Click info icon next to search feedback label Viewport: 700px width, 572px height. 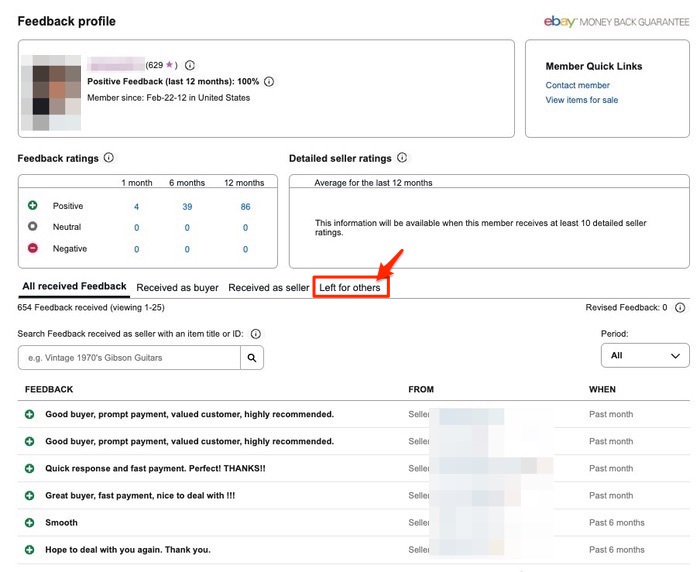(x=256, y=334)
